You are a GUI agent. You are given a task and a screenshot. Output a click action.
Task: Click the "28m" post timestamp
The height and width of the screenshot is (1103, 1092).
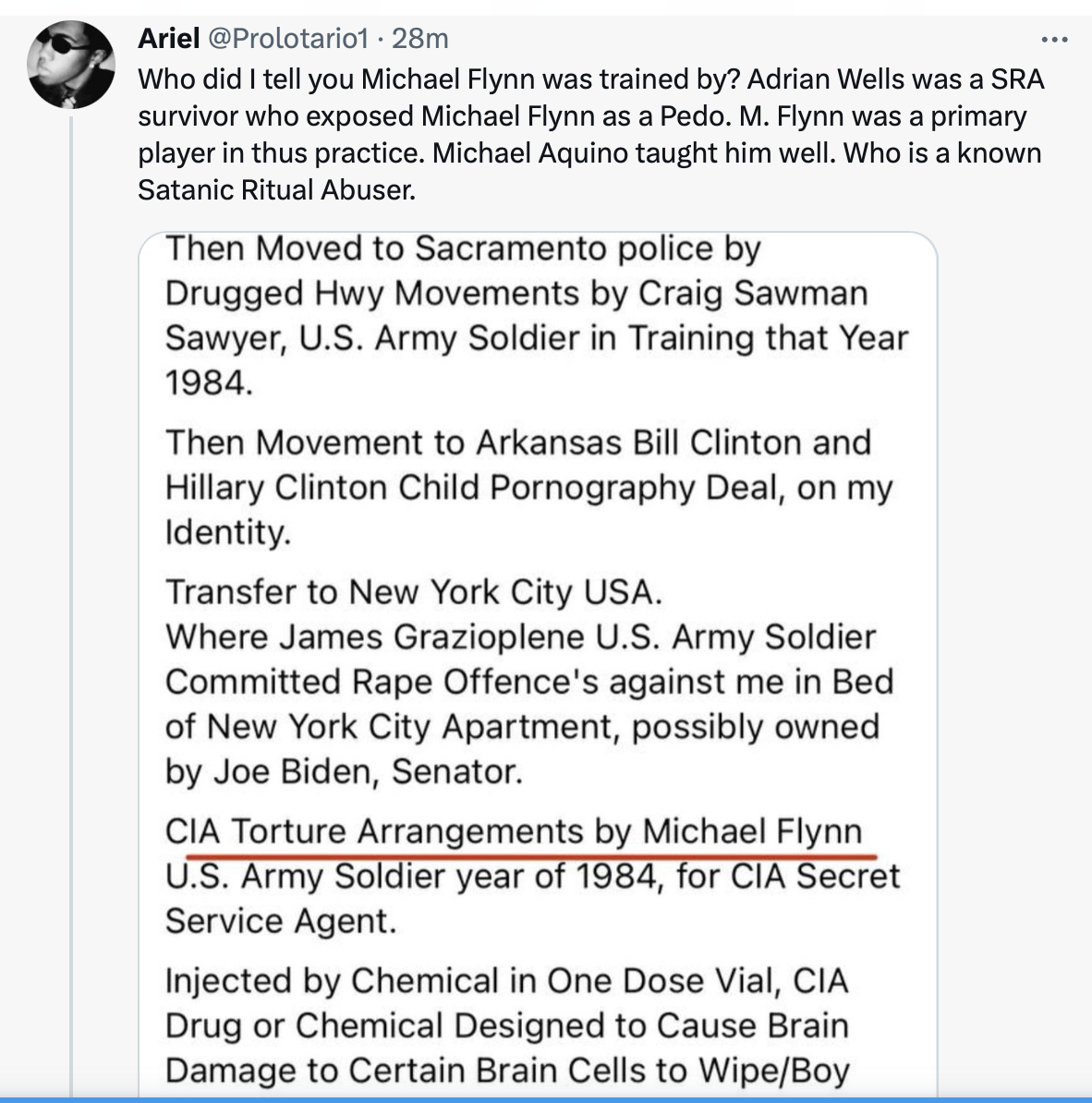pyautogui.click(x=420, y=38)
